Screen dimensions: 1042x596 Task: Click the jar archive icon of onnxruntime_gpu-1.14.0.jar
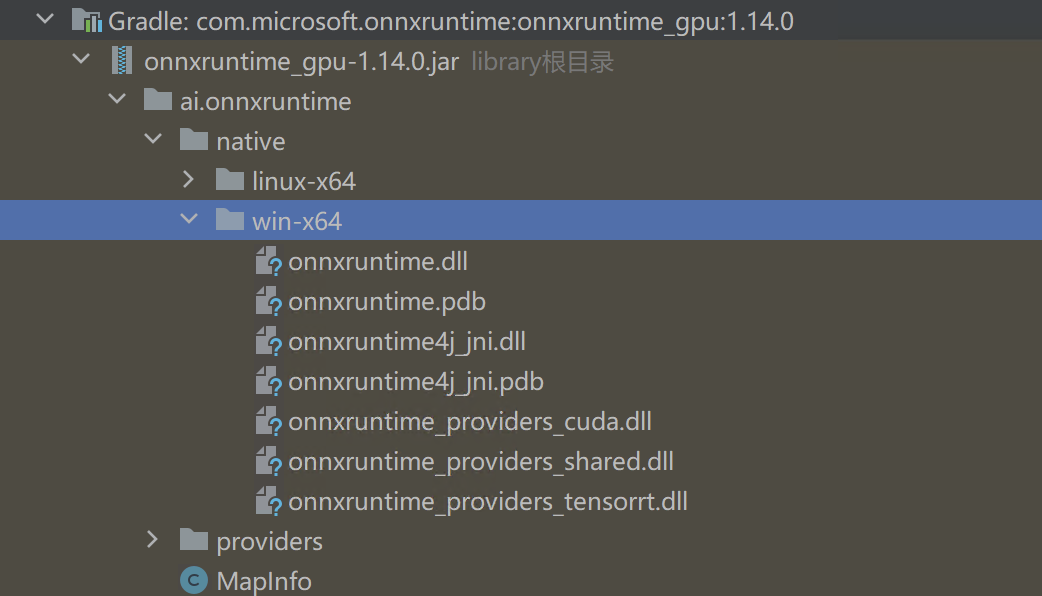click(121, 59)
